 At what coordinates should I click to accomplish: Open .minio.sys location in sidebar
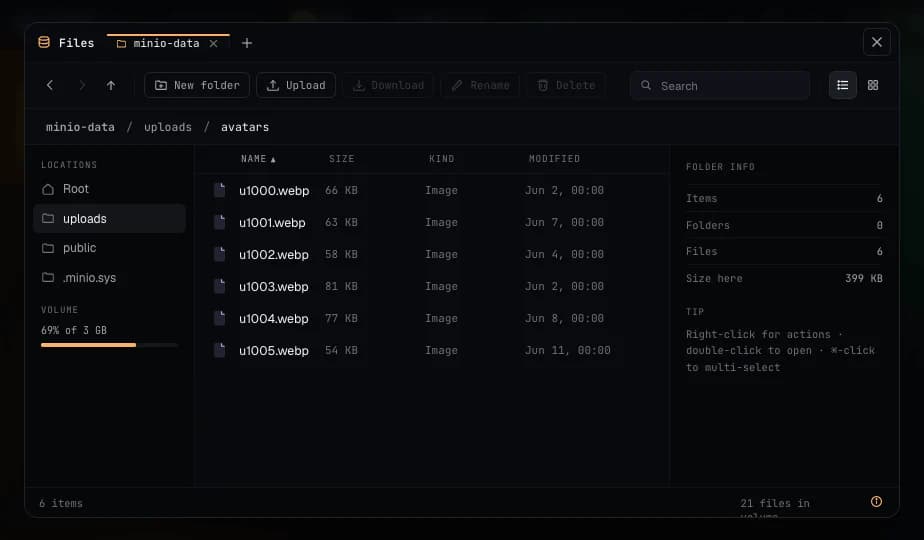coord(110,278)
